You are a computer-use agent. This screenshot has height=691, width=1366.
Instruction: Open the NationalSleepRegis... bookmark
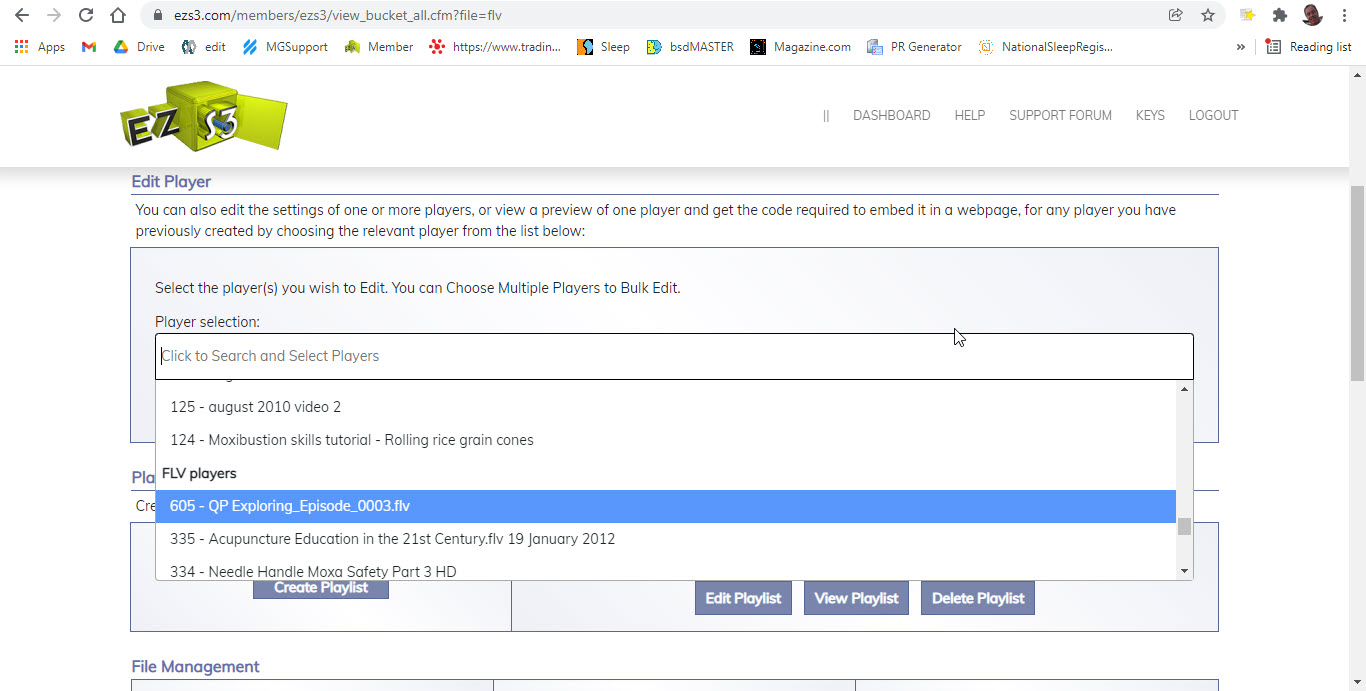tap(1046, 47)
